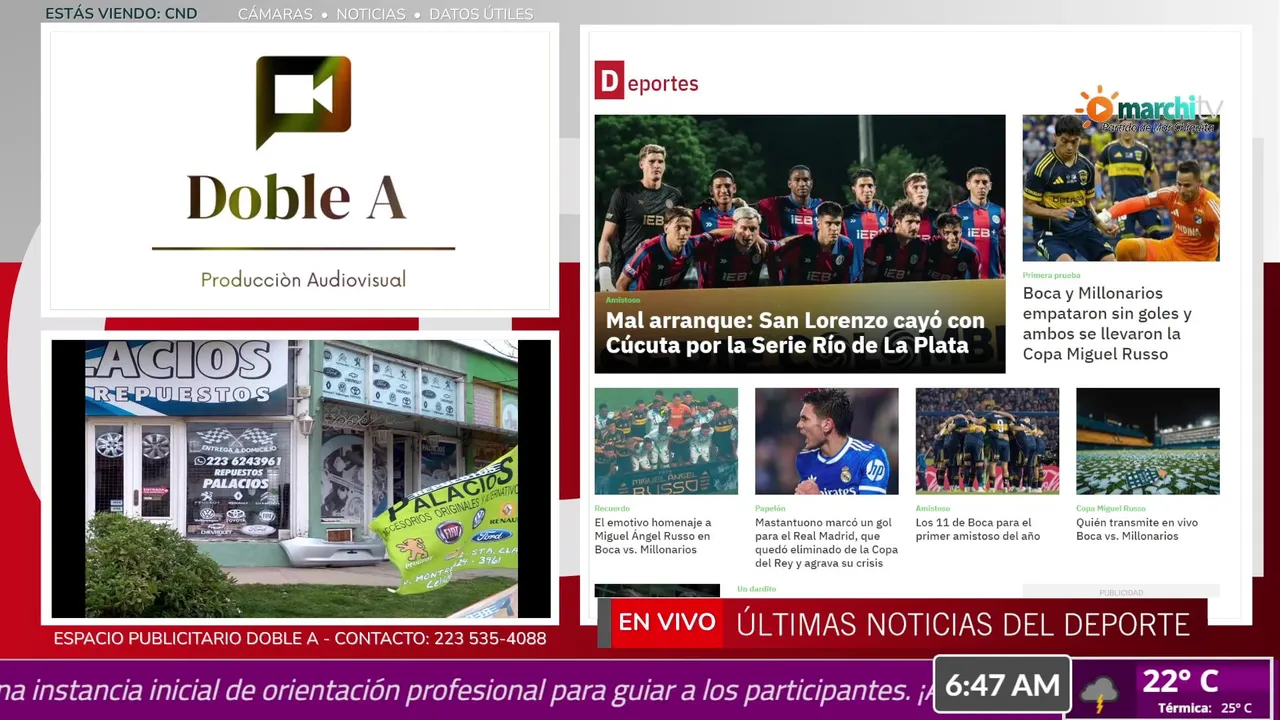Click the 6:47 AM clock
The width and height of the screenshot is (1280, 720).
(1002, 686)
